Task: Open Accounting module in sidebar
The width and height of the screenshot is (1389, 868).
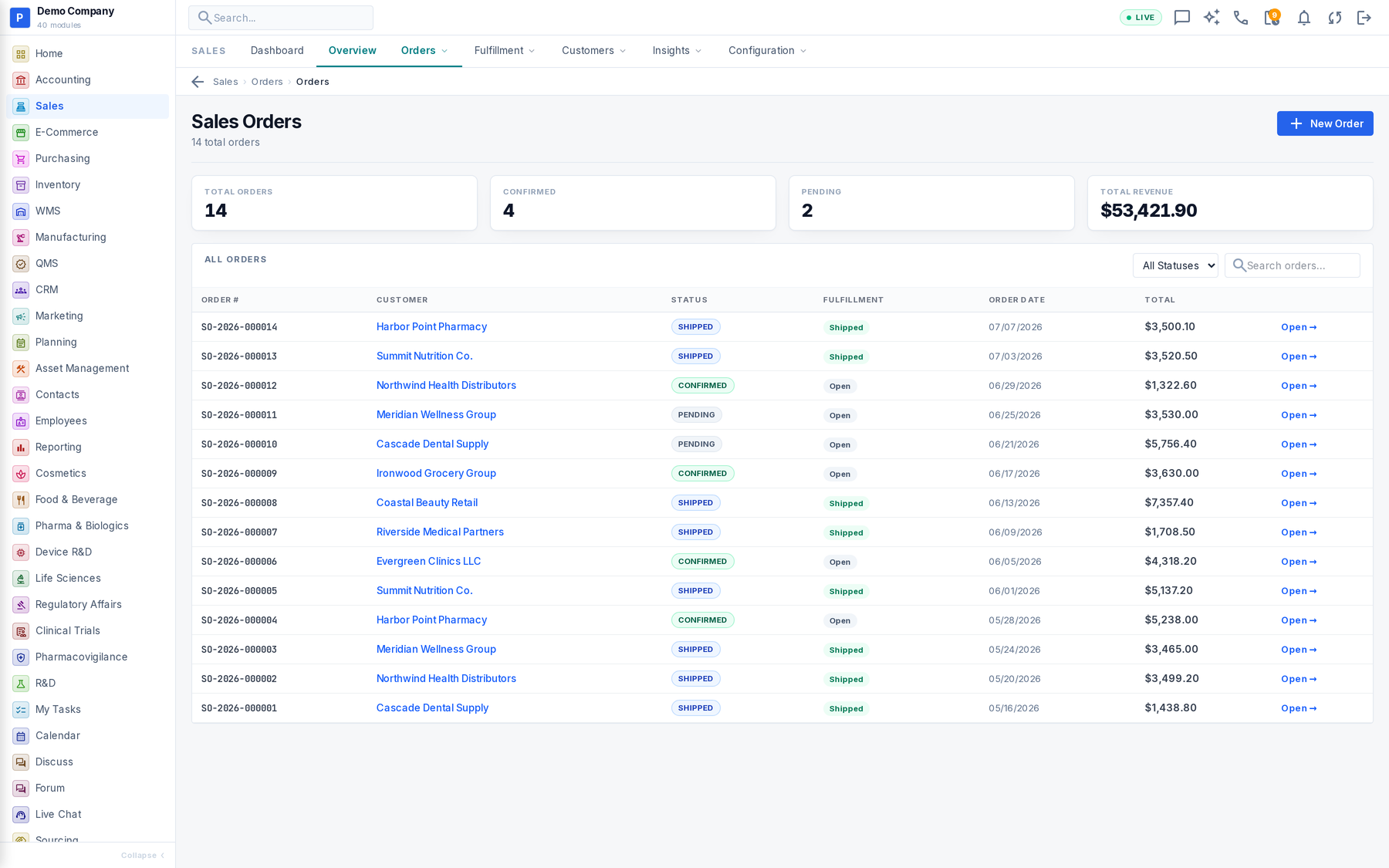Action: [x=87, y=79]
